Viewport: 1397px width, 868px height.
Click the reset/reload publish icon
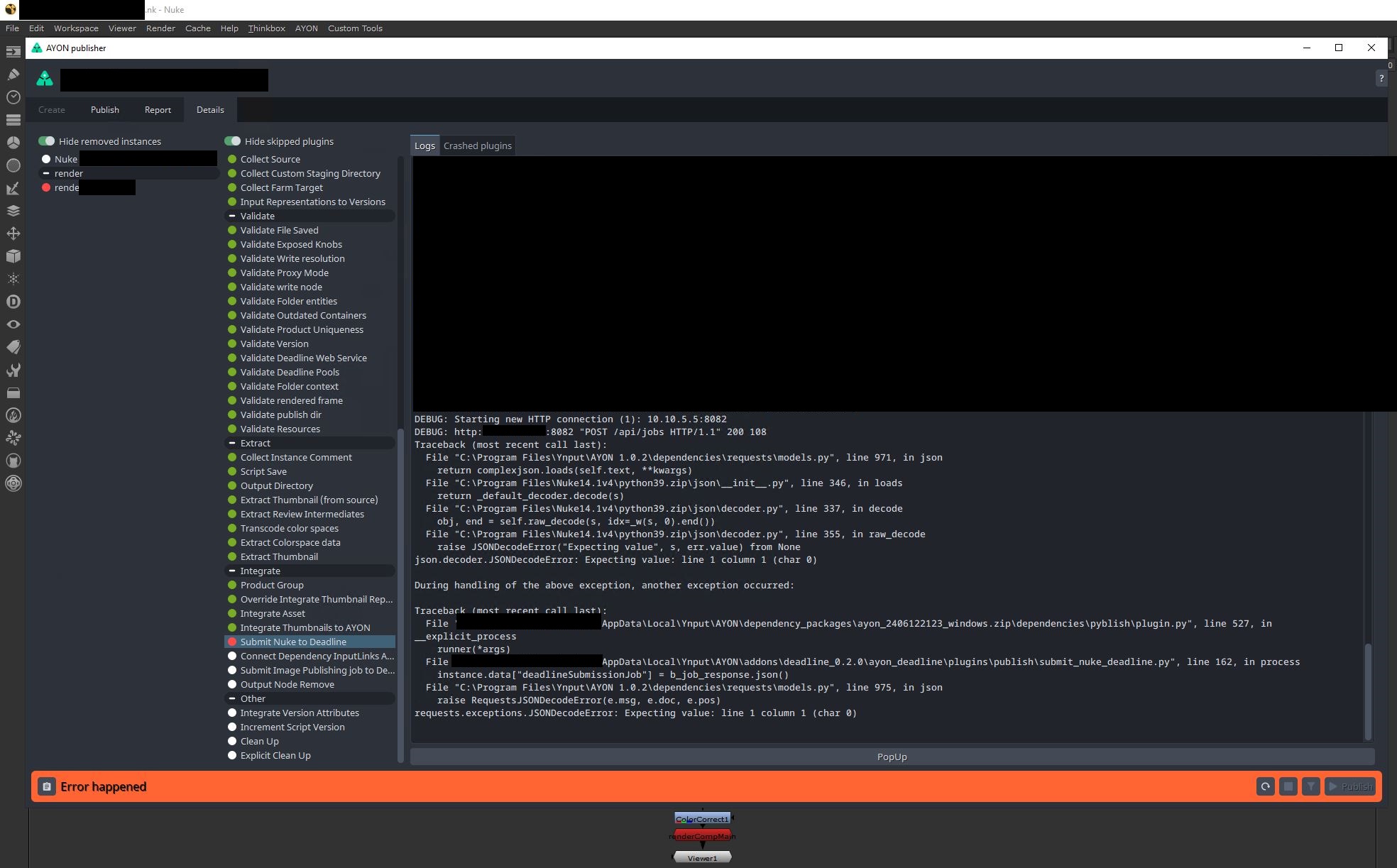click(x=1265, y=786)
